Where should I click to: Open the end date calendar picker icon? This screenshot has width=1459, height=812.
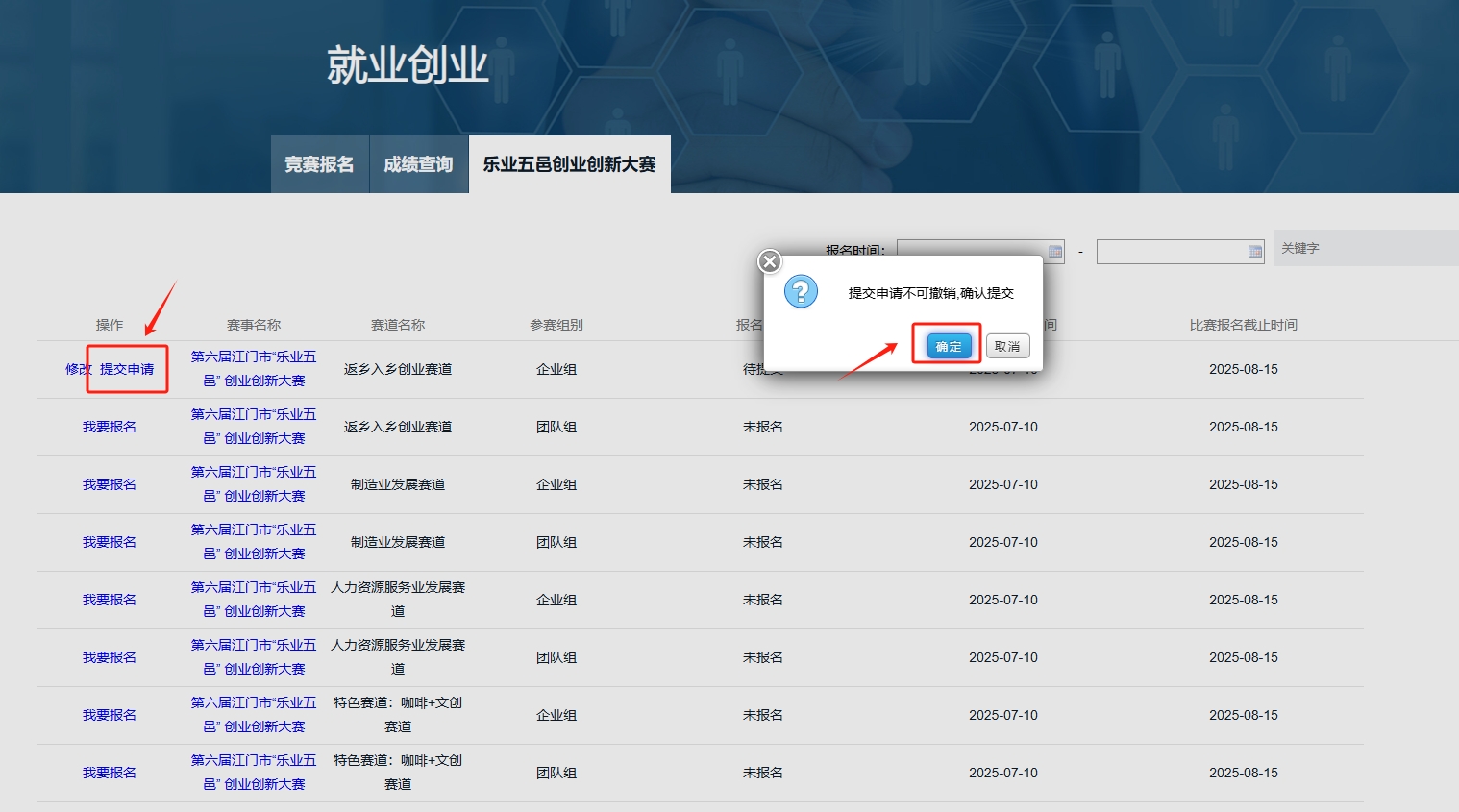[1255, 252]
